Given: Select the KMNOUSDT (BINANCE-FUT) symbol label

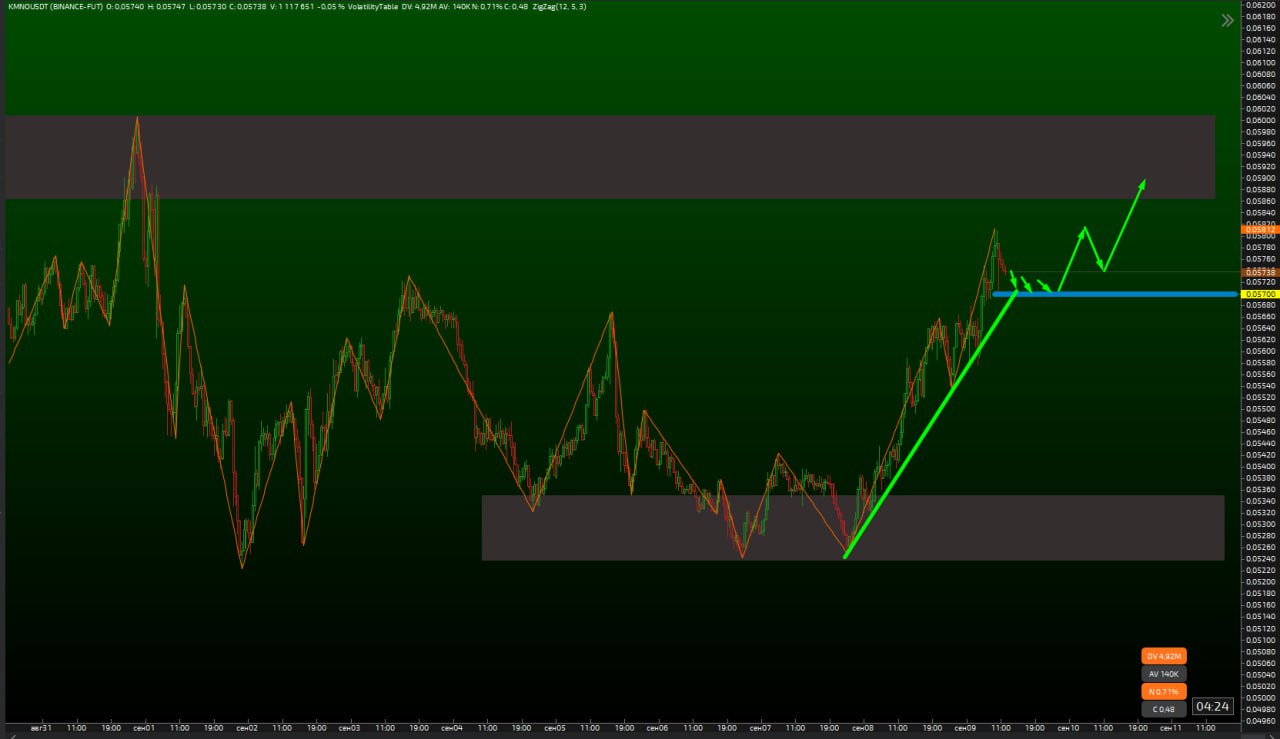Looking at the screenshot, I should [x=55, y=7].
